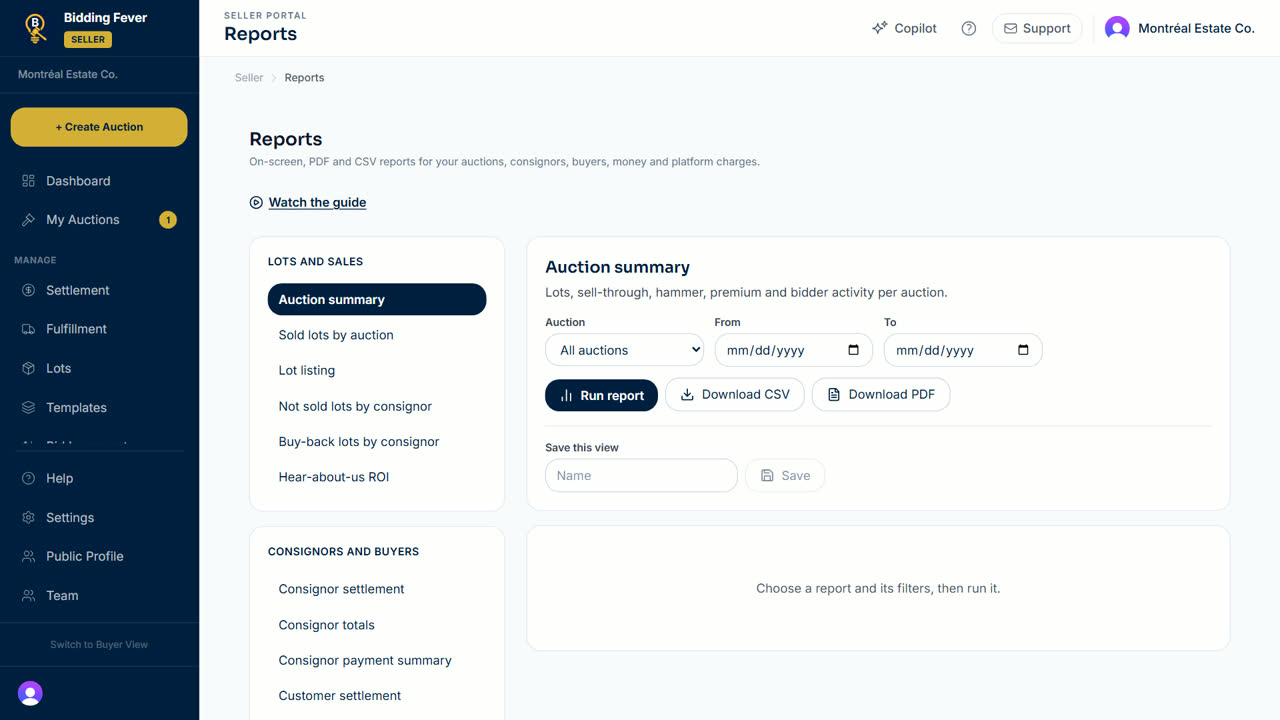
Task: Click Download CSV button
Action: coord(735,395)
